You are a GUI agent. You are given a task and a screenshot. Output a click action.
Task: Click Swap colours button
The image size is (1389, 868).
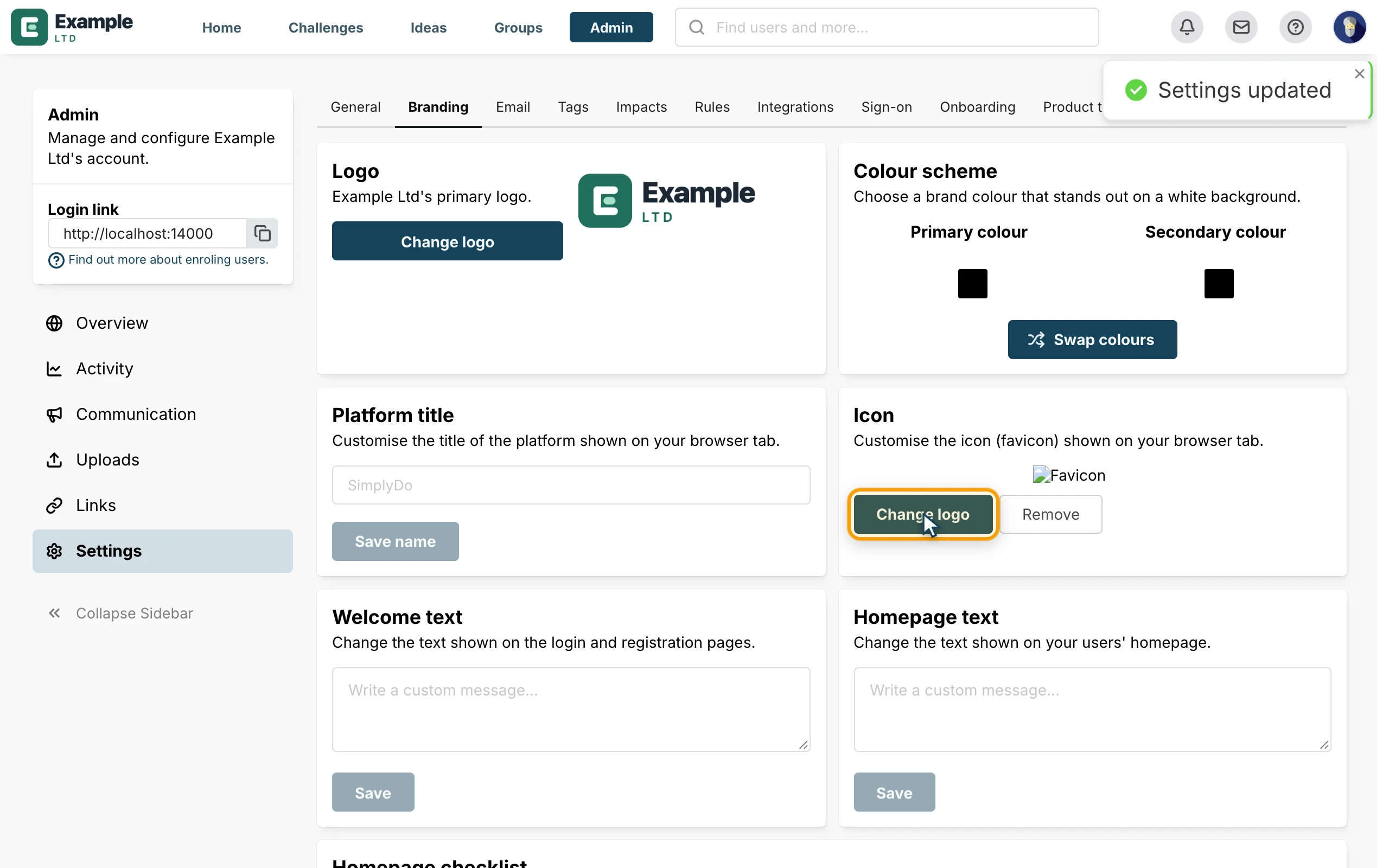(1092, 339)
